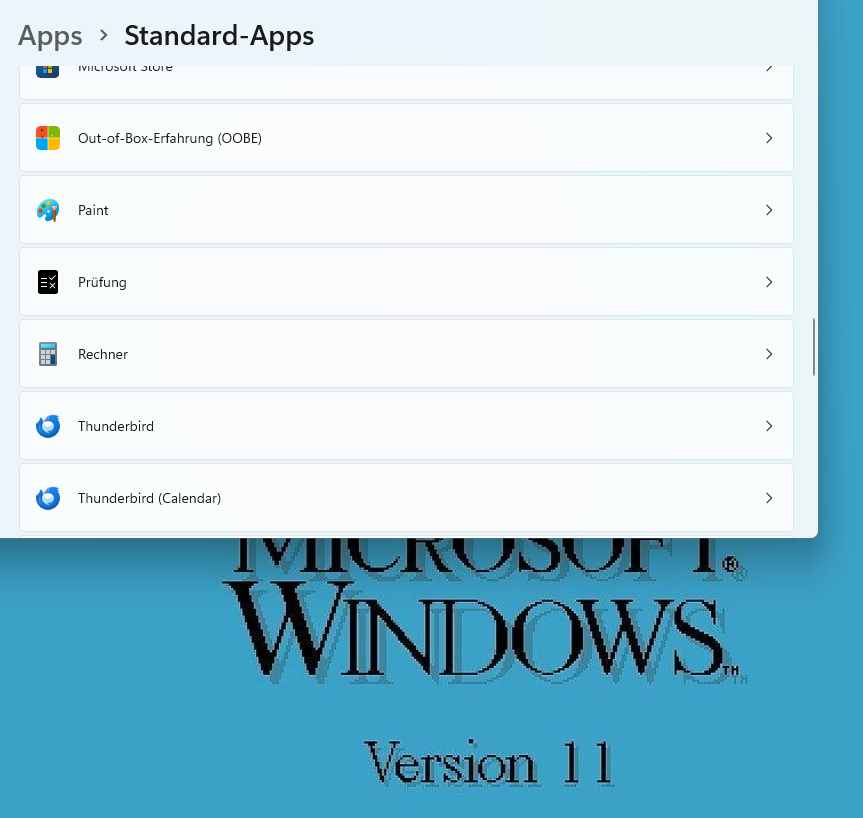Open the Out-of-Box-Erfahrung (OOBE) app icon
The height and width of the screenshot is (818, 863).
pos(48,138)
